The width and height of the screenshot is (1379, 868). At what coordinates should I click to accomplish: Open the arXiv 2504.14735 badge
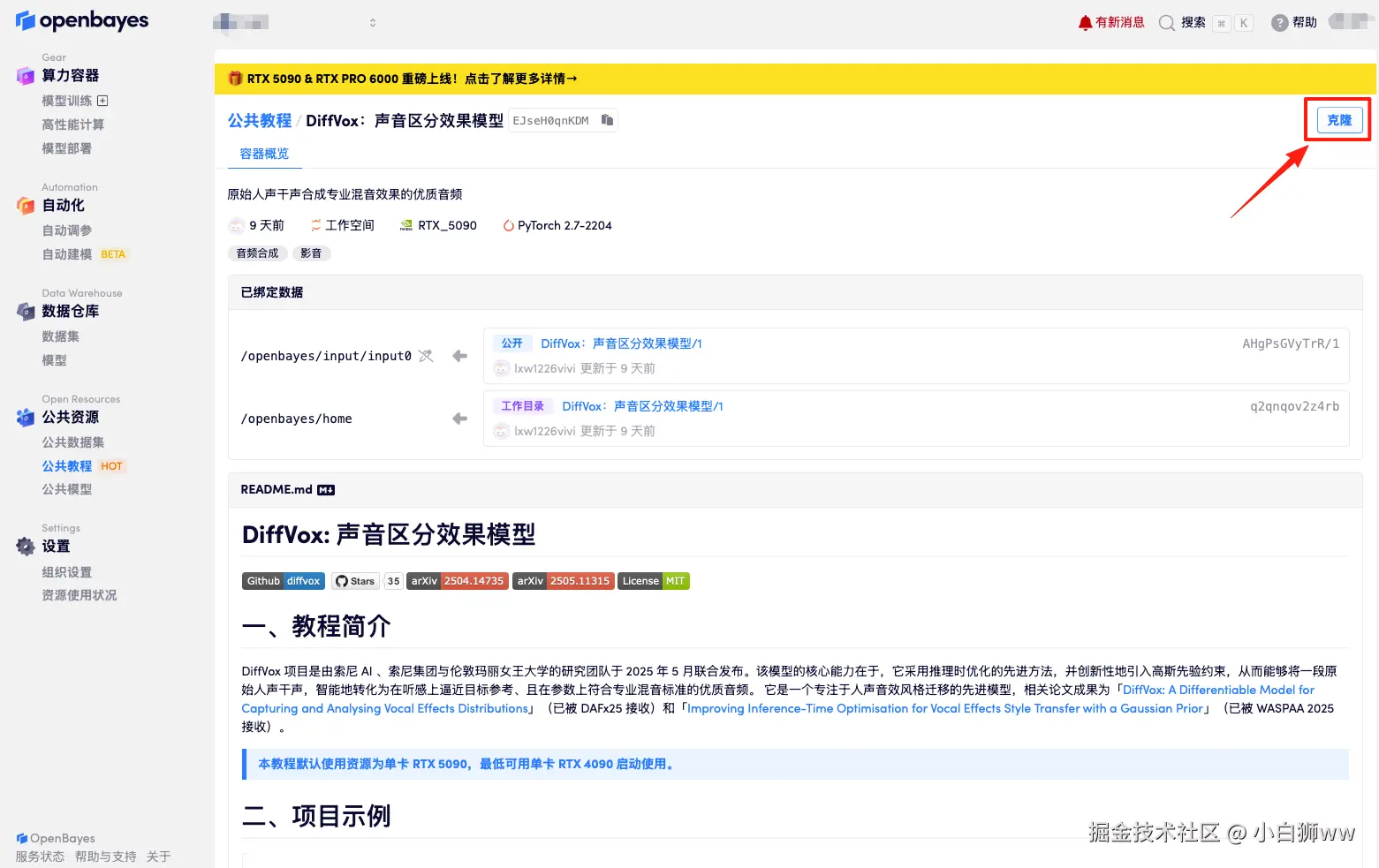point(458,581)
